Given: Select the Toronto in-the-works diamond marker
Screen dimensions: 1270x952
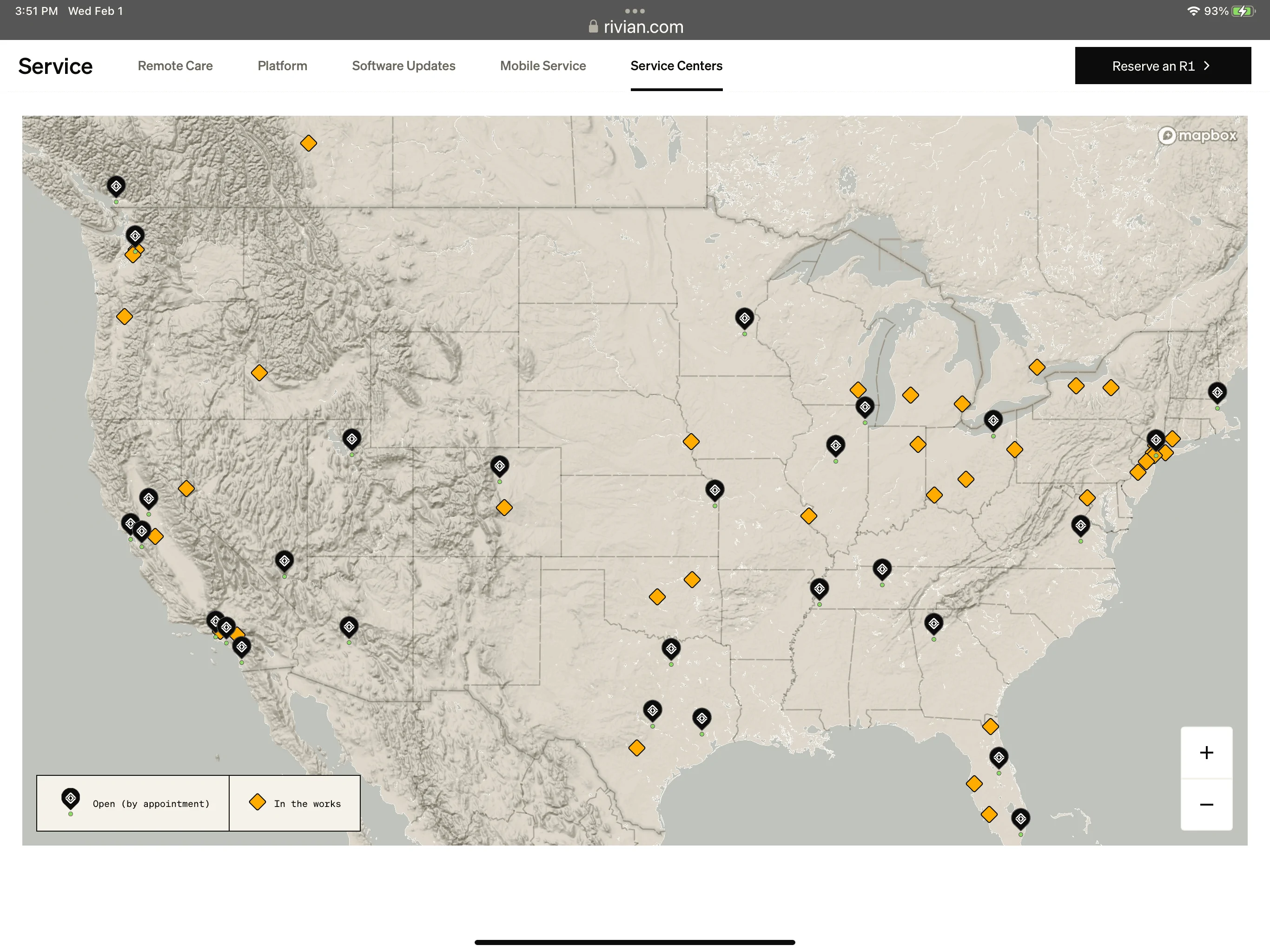Looking at the screenshot, I should (x=1036, y=367).
